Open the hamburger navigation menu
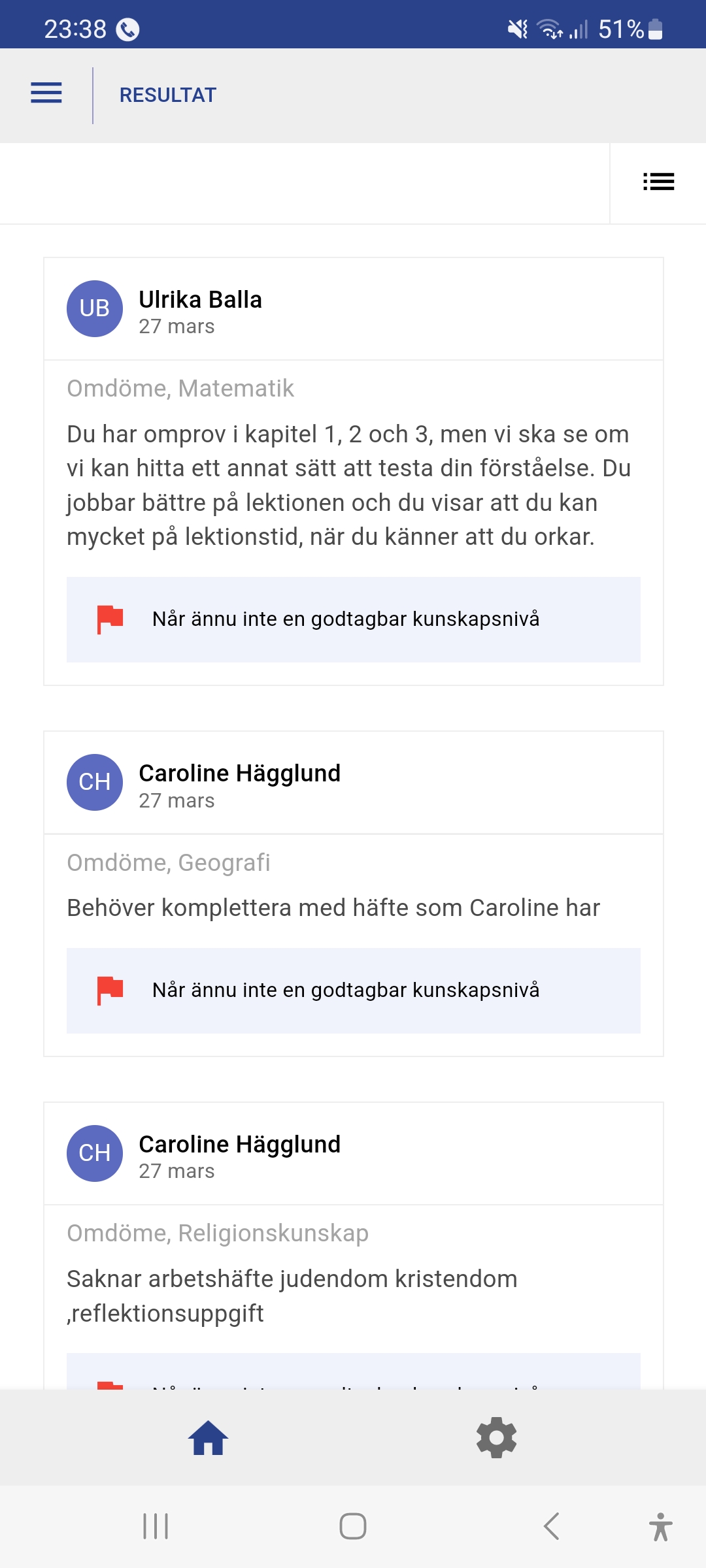Viewport: 706px width, 1568px height. pos(46,93)
